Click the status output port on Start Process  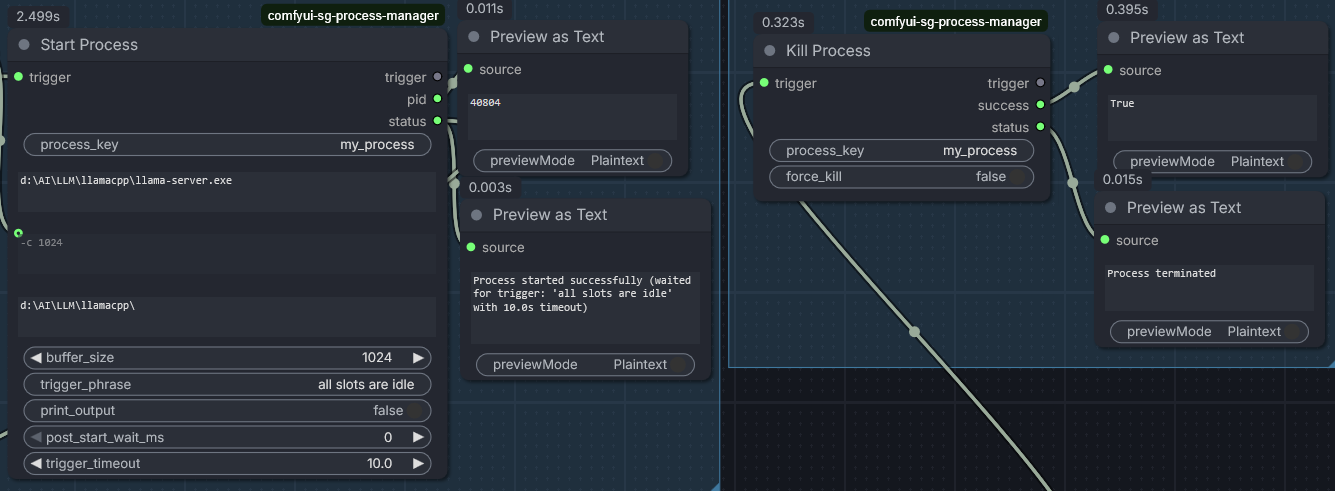click(437, 121)
